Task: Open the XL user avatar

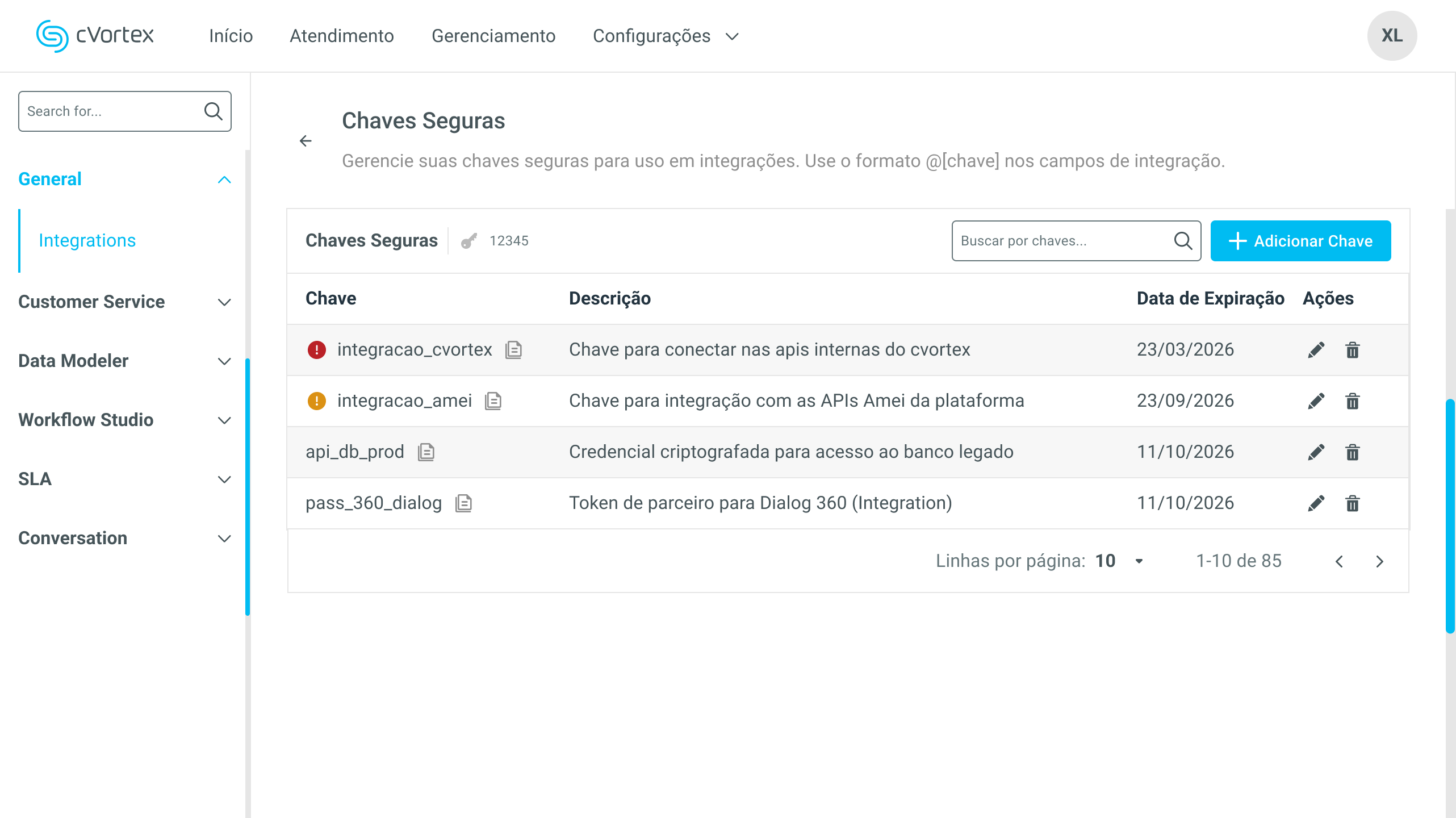Action: 1392,36
